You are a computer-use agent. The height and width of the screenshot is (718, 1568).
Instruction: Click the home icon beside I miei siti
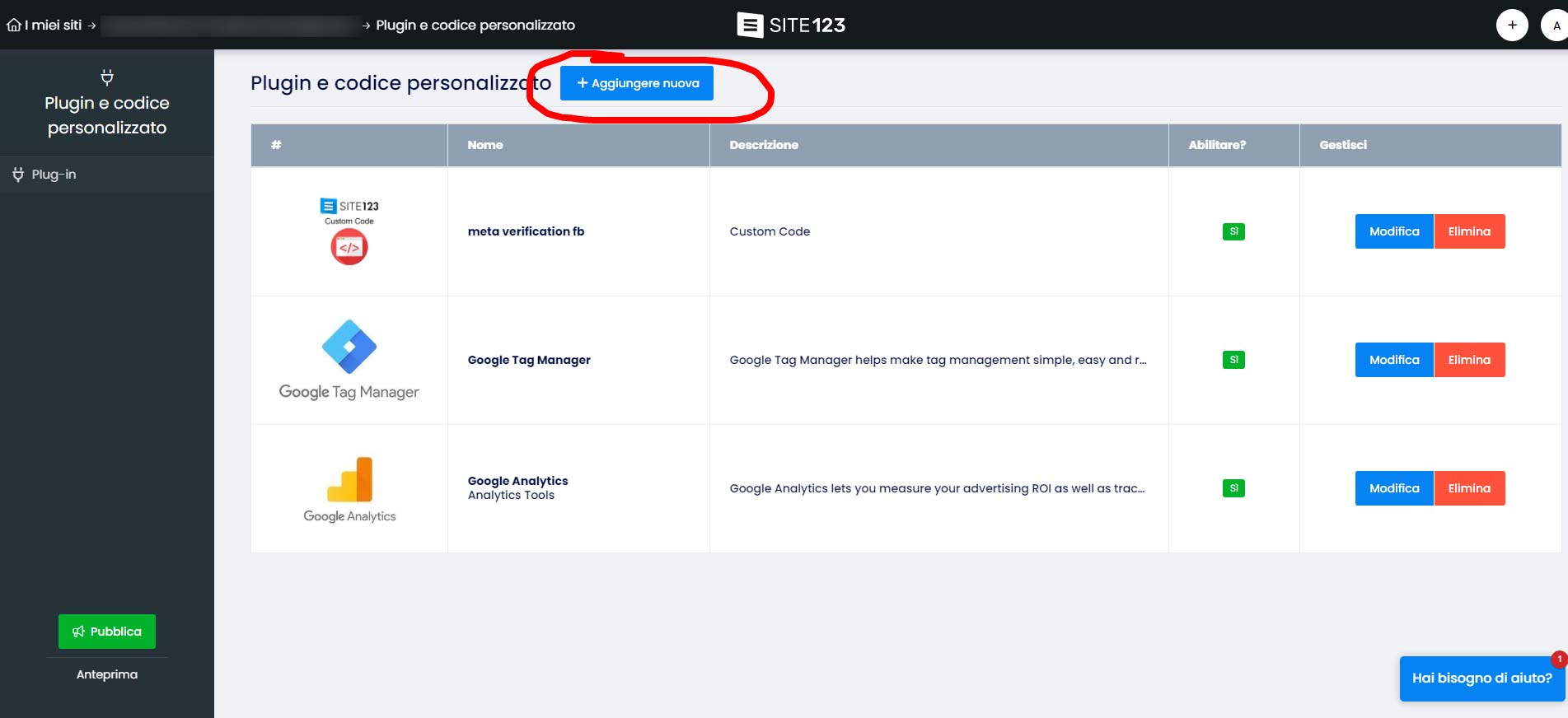click(x=14, y=26)
